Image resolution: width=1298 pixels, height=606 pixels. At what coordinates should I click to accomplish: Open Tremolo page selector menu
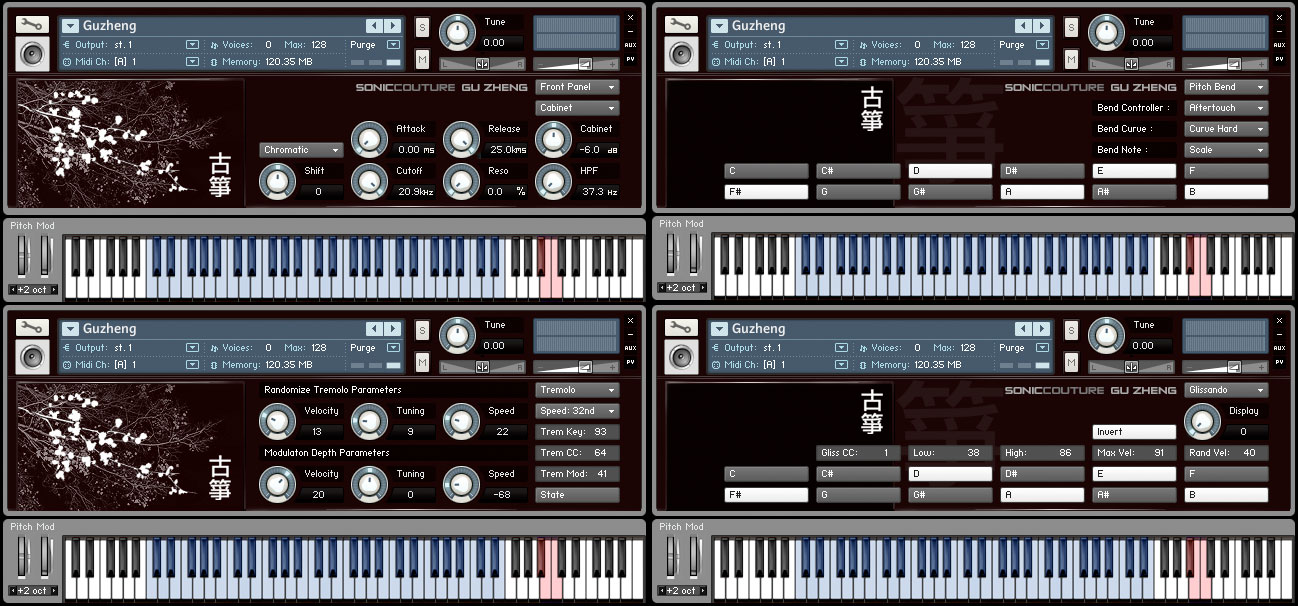(577, 390)
